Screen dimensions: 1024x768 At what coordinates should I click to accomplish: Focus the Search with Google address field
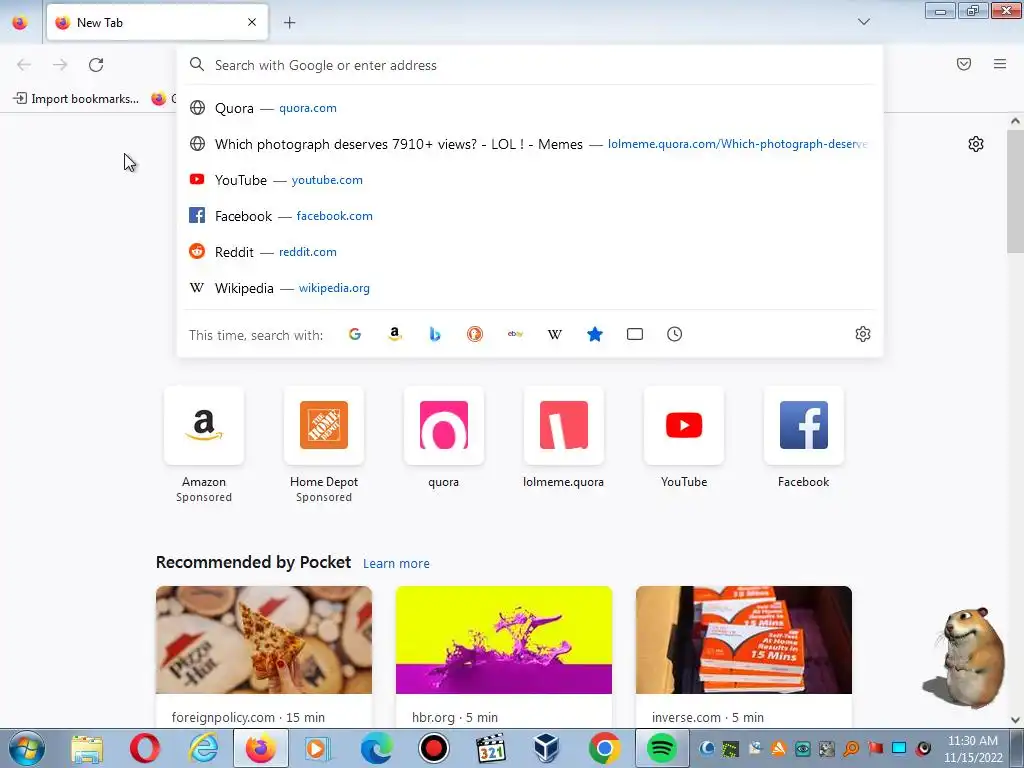(x=530, y=65)
